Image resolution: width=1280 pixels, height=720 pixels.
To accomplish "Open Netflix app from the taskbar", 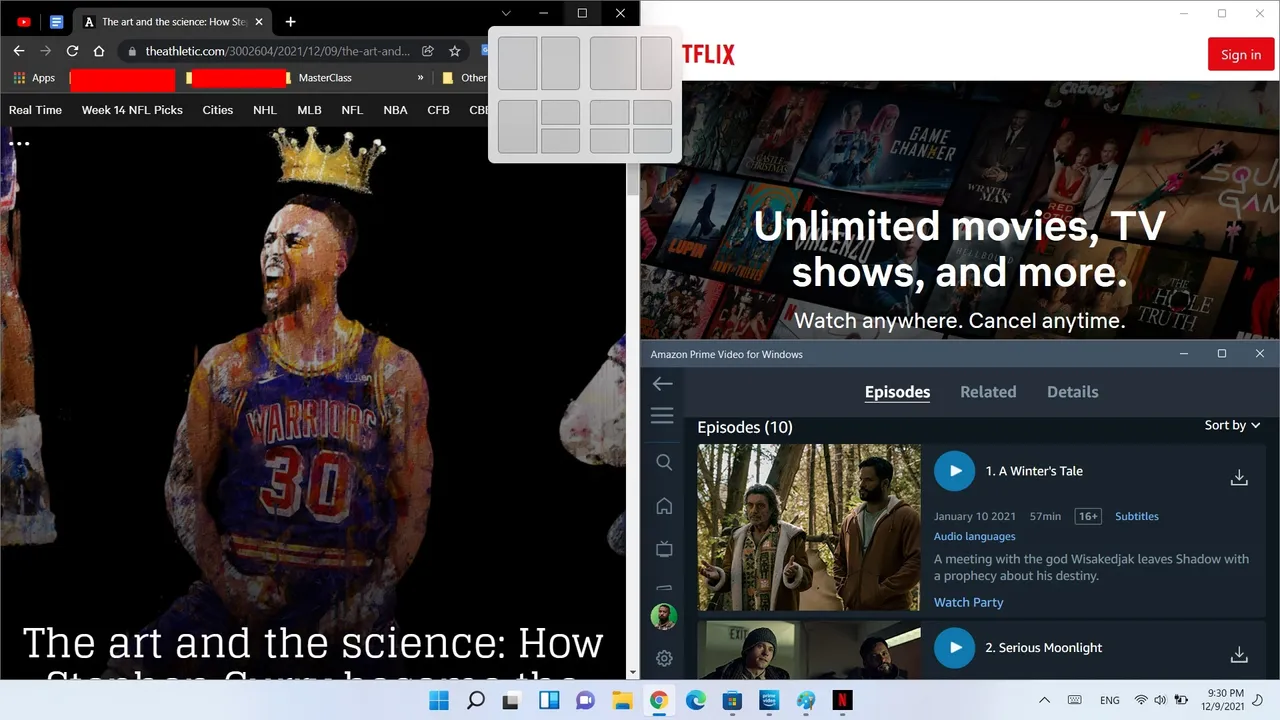I will (x=843, y=700).
